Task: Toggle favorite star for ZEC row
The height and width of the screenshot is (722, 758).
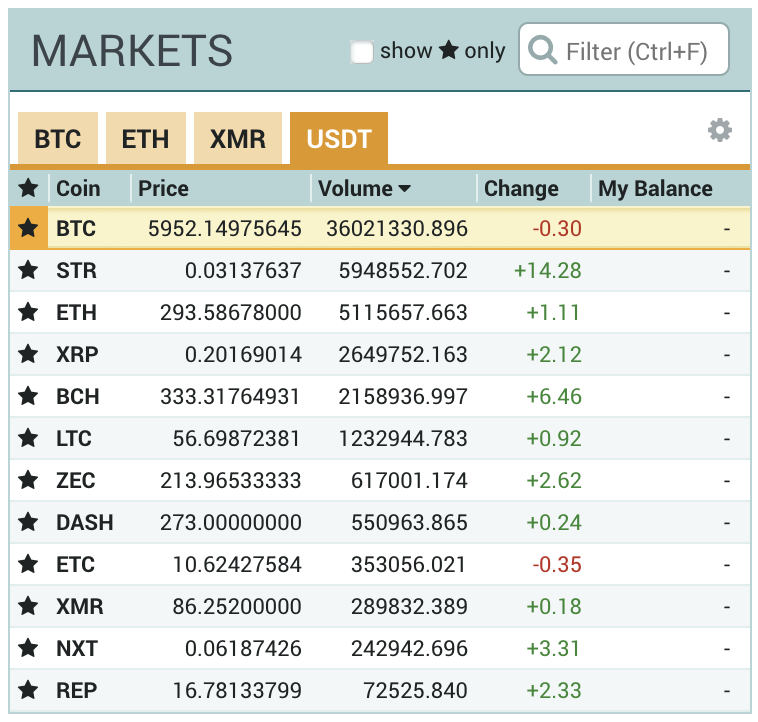Action: point(29,480)
